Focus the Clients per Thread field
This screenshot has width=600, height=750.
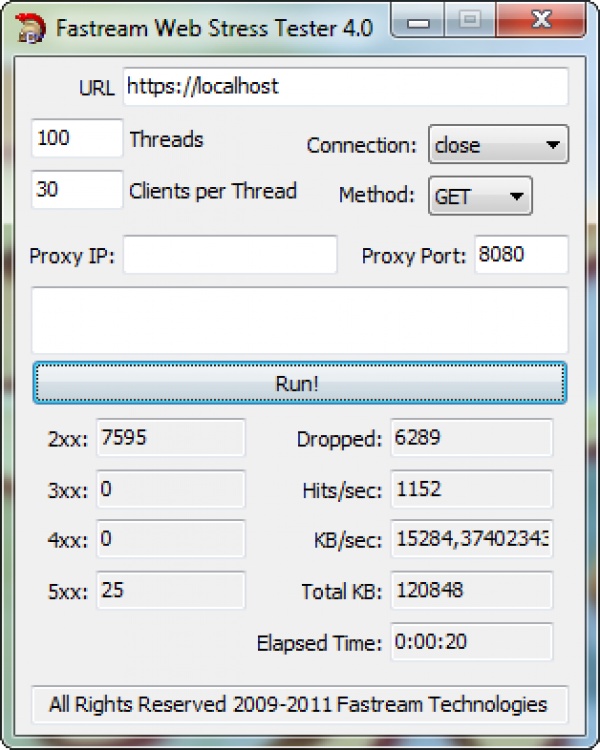77,189
